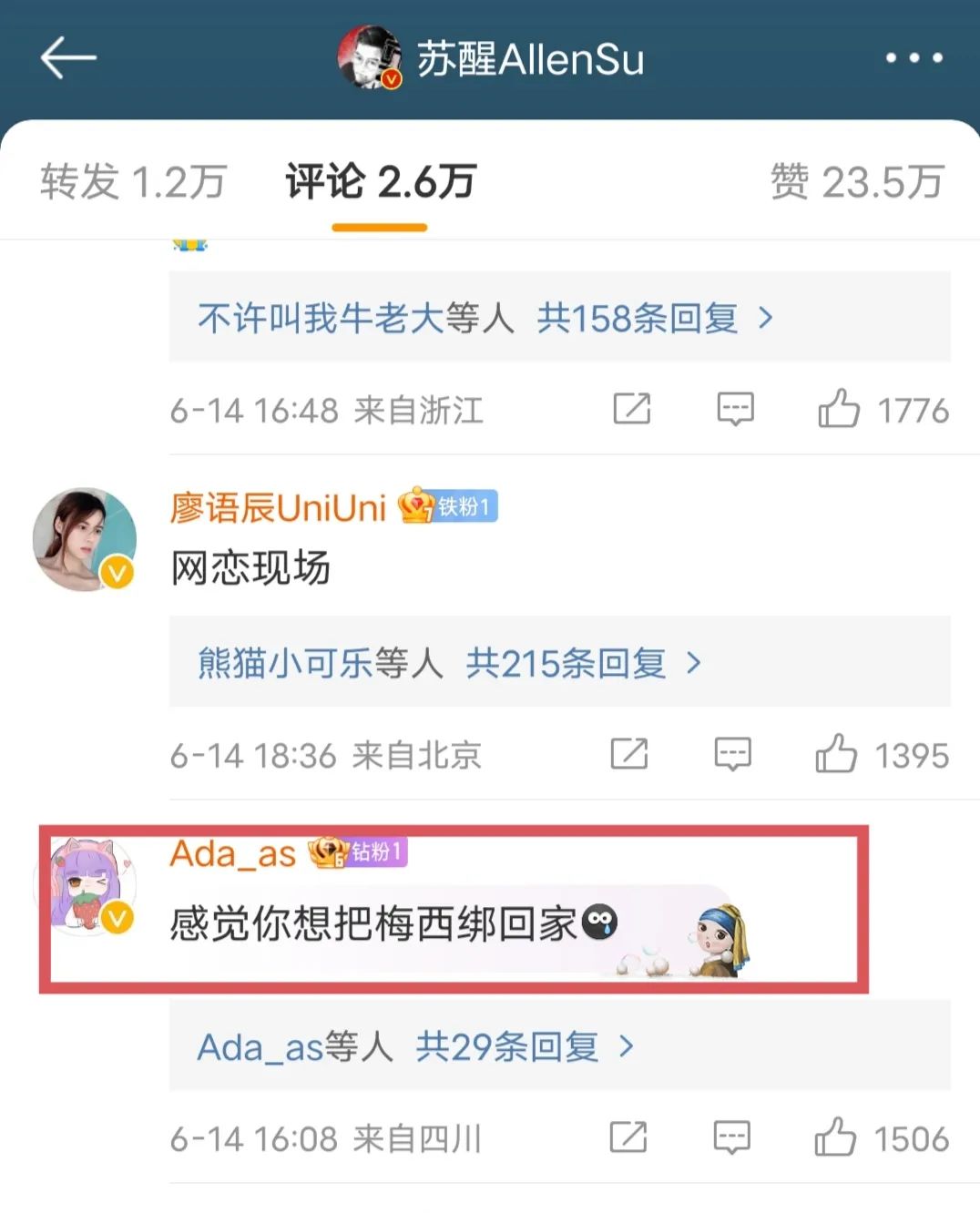
Task: Open 廖语辰UniUni's profile from username
Action: click(x=278, y=507)
